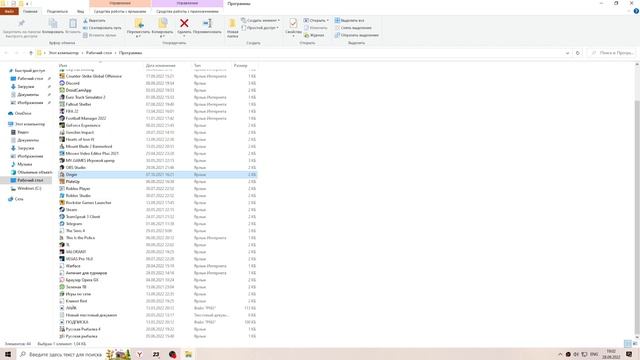Viewport: 640px width, 360px height.
Task: Click the Help question mark icon
Action: (x=636, y=11)
